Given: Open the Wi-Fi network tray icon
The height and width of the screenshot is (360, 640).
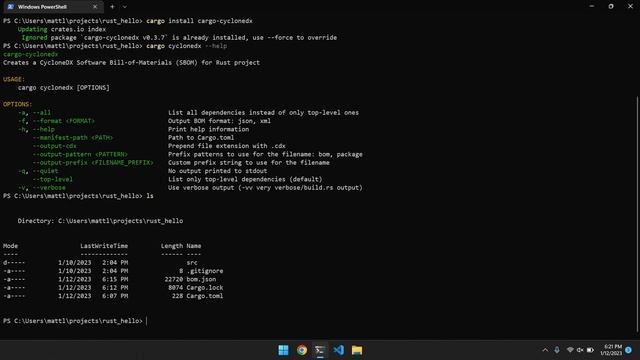Looking at the screenshot, I should click(570, 350).
